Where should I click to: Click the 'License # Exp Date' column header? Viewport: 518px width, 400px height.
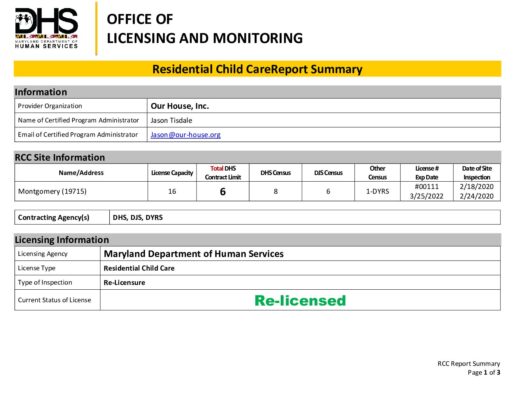pyautogui.click(x=427, y=173)
